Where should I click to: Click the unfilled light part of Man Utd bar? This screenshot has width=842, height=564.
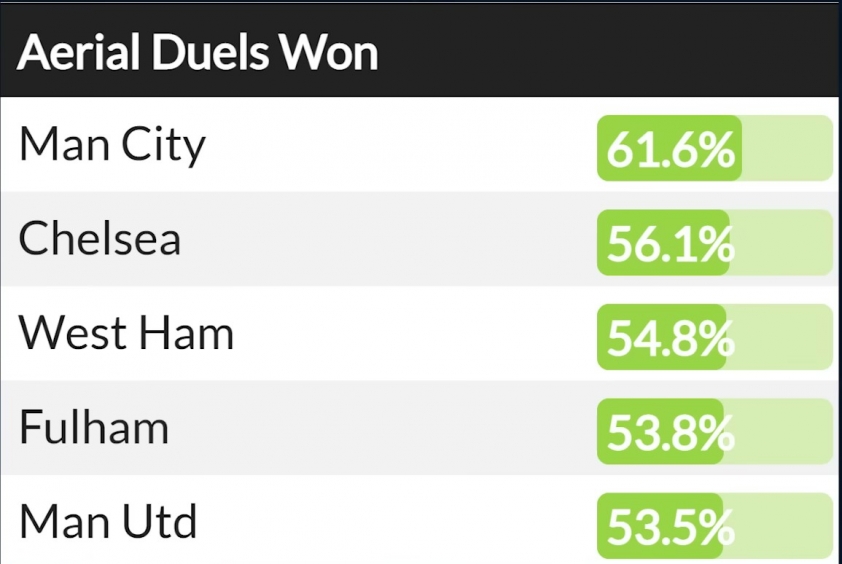tap(778, 526)
